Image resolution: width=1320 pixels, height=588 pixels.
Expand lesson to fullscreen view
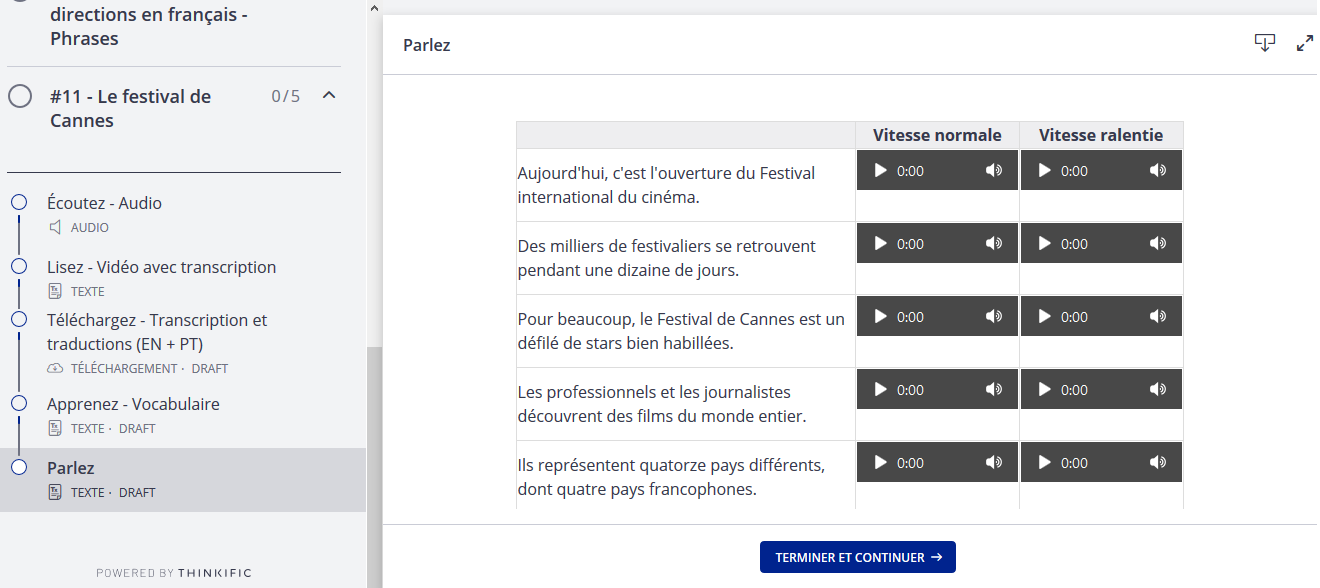[x=1304, y=43]
